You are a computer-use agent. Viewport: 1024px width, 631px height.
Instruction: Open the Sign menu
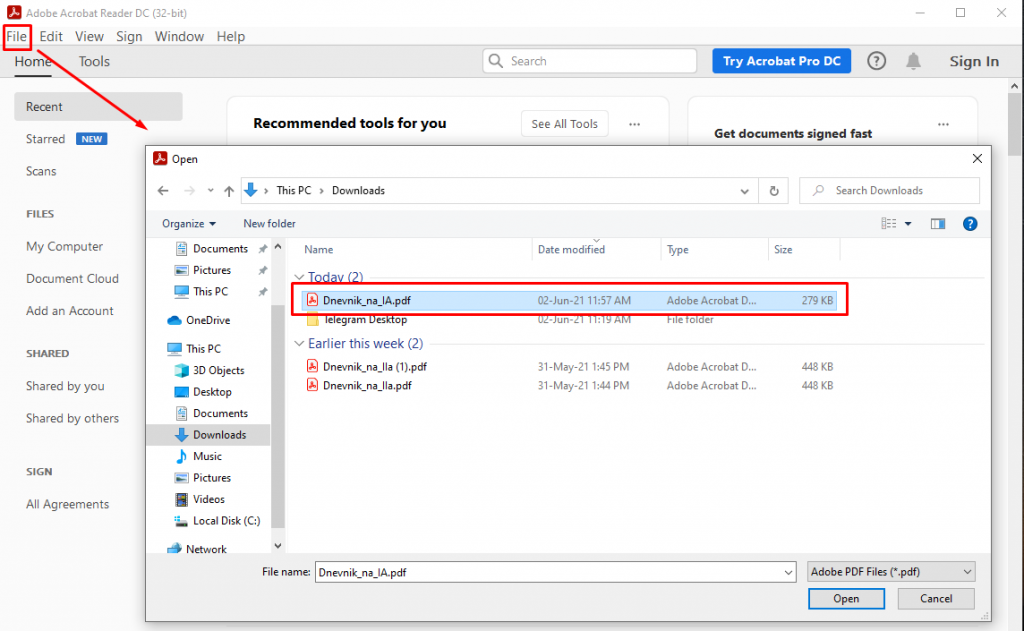click(x=129, y=37)
